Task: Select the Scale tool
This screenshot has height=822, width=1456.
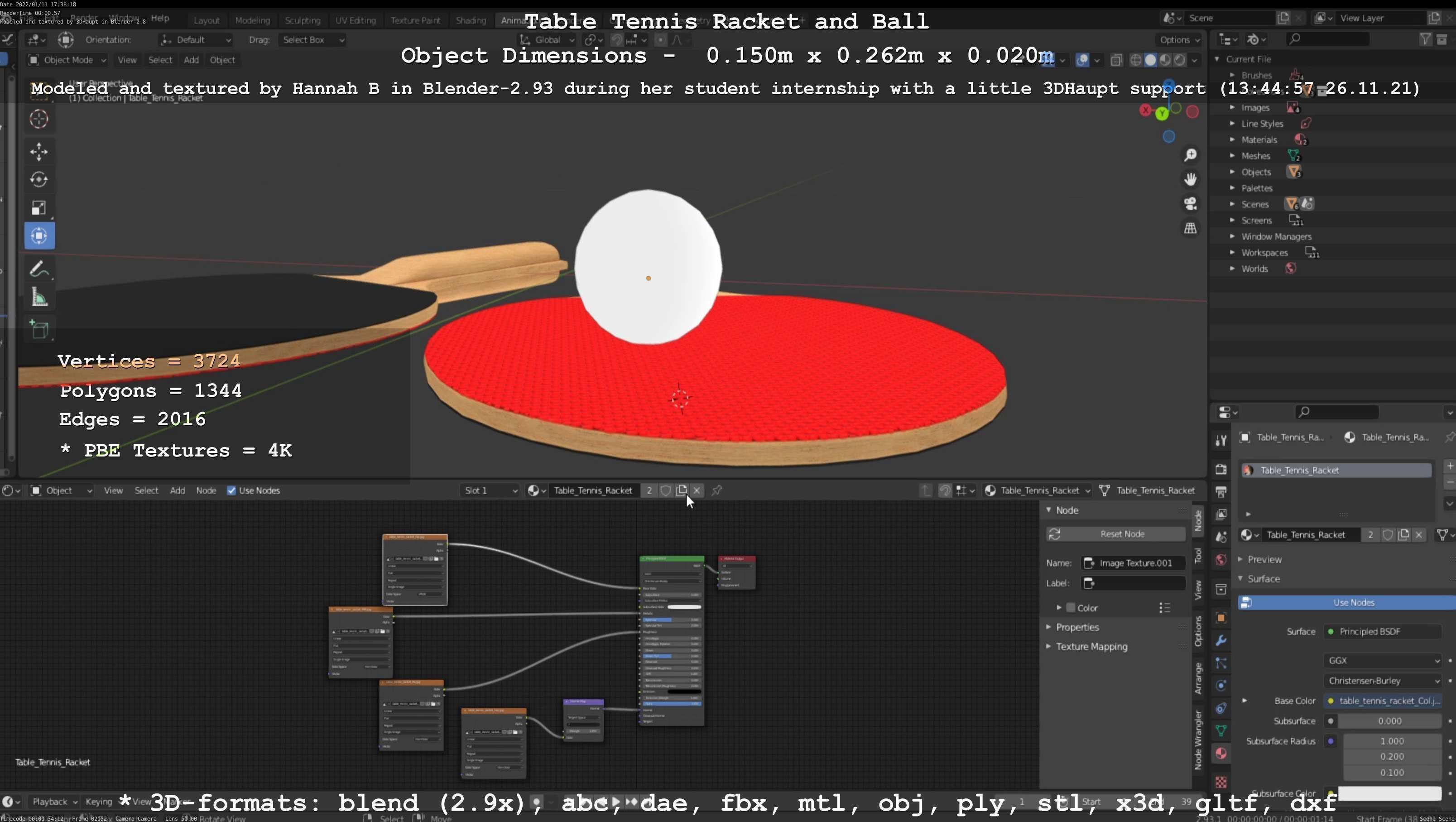Action: [39, 207]
